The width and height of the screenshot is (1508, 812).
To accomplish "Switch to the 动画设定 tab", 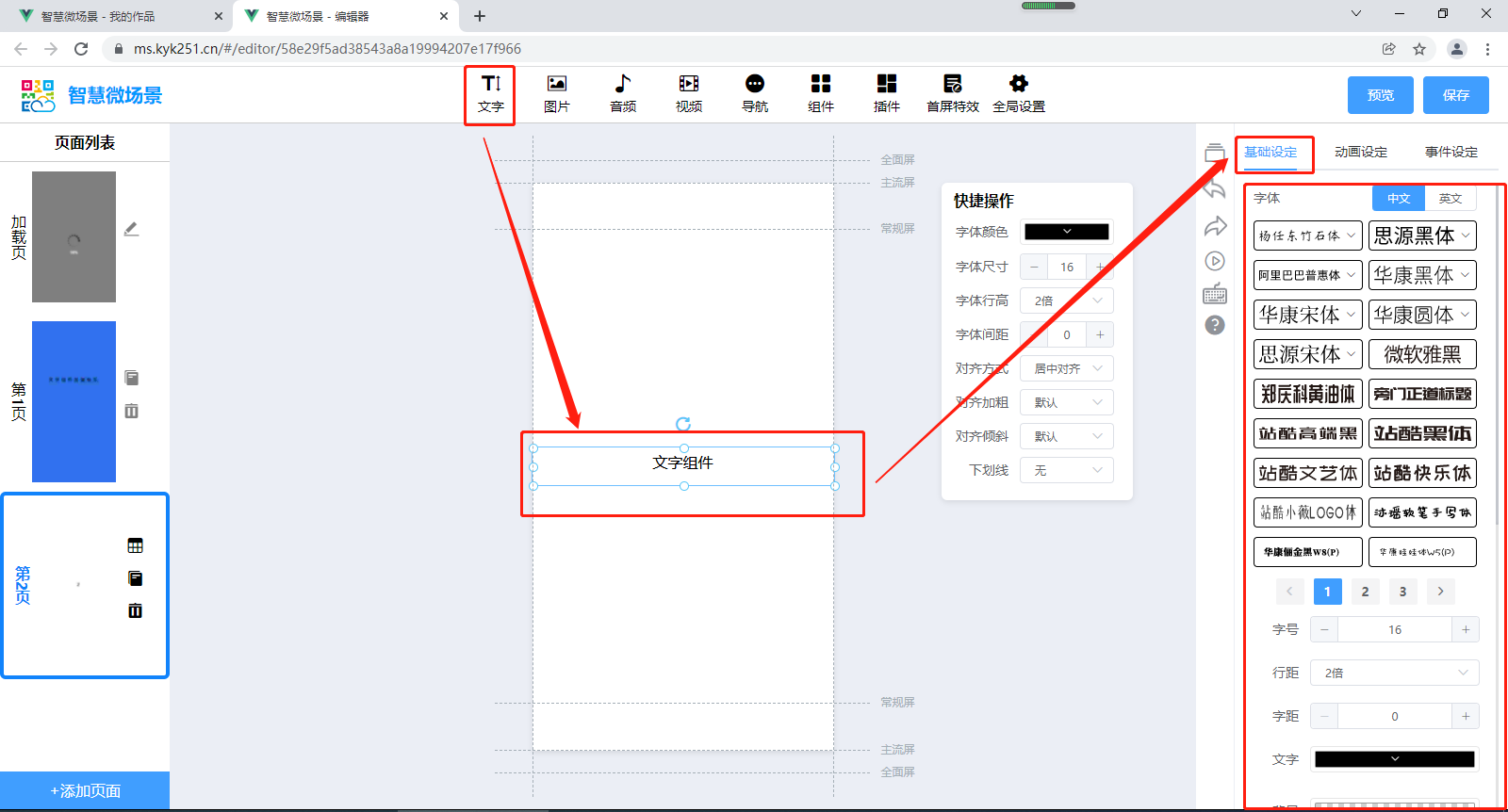I will [x=1360, y=152].
